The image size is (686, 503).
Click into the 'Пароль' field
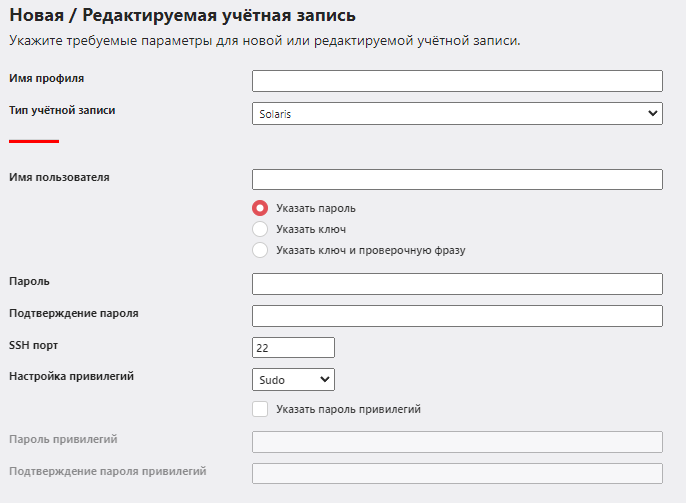pos(457,284)
